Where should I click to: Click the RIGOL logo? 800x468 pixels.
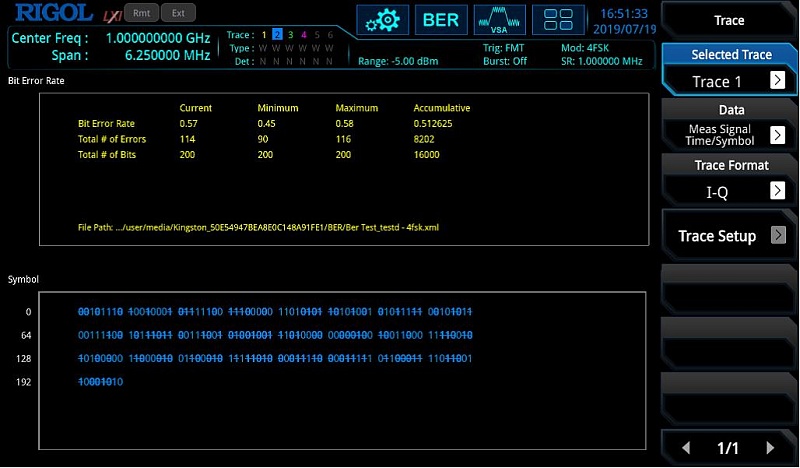coord(50,14)
